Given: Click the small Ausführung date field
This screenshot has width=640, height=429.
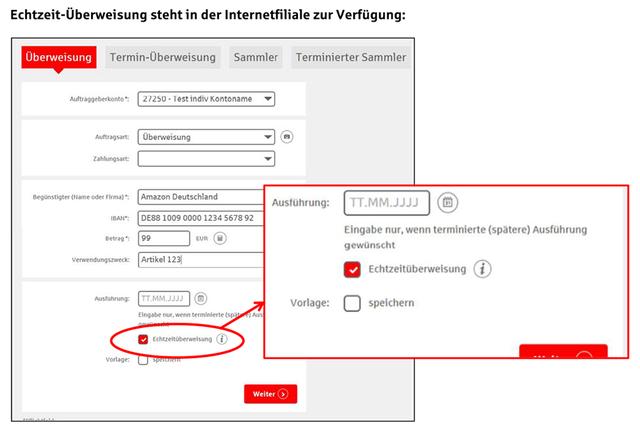Looking at the screenshot, I should coord(164,299).
